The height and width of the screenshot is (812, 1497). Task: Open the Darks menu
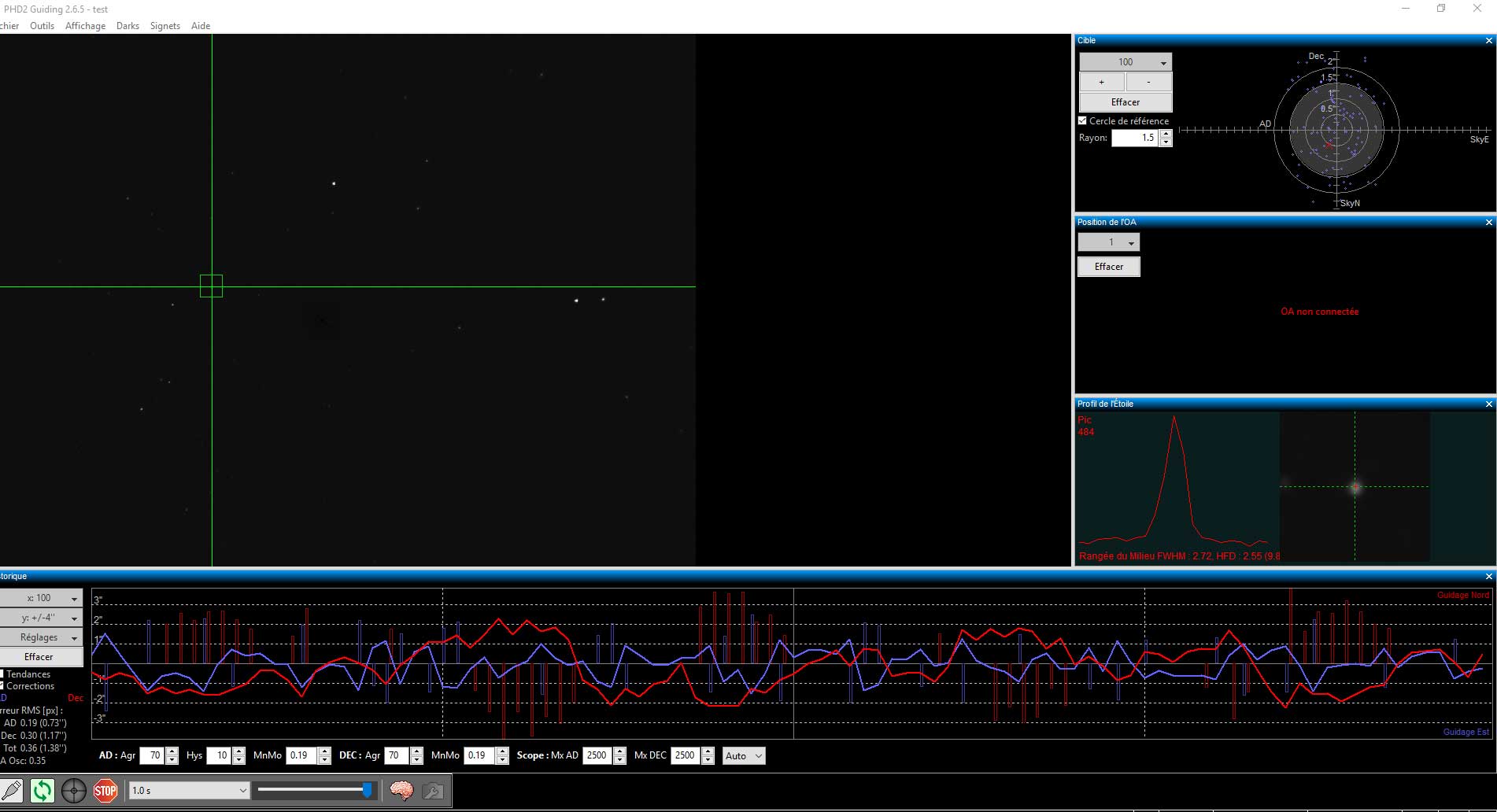point(128,26)
